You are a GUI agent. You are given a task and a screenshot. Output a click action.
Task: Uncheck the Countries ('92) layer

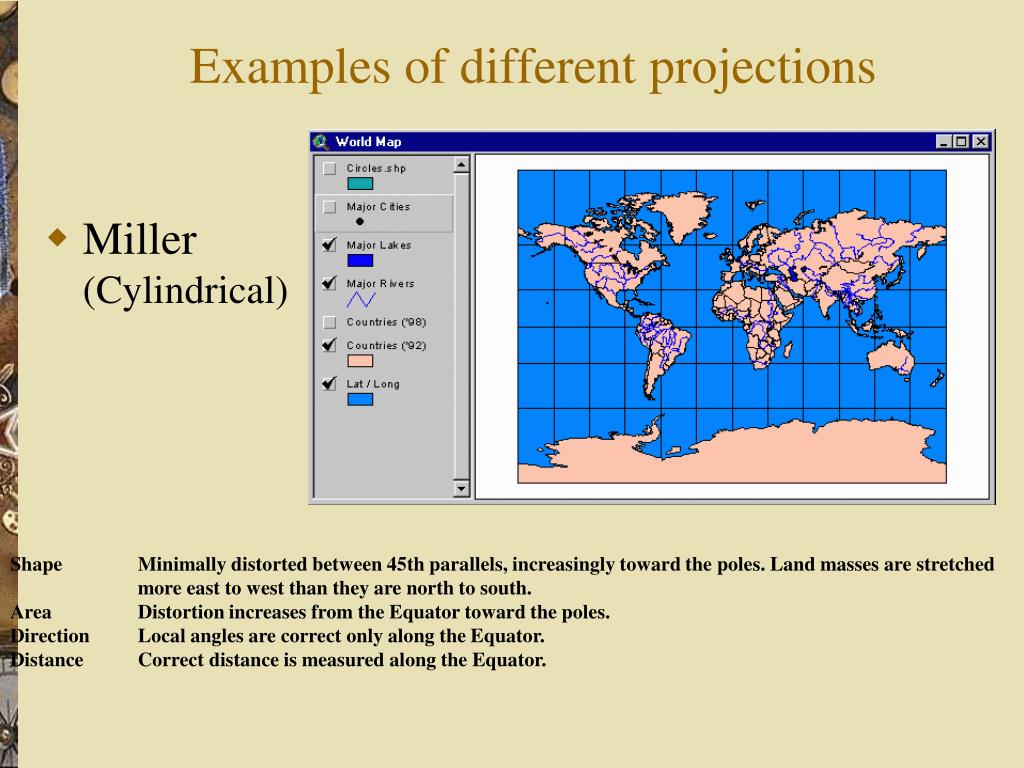tap(330, 345)
